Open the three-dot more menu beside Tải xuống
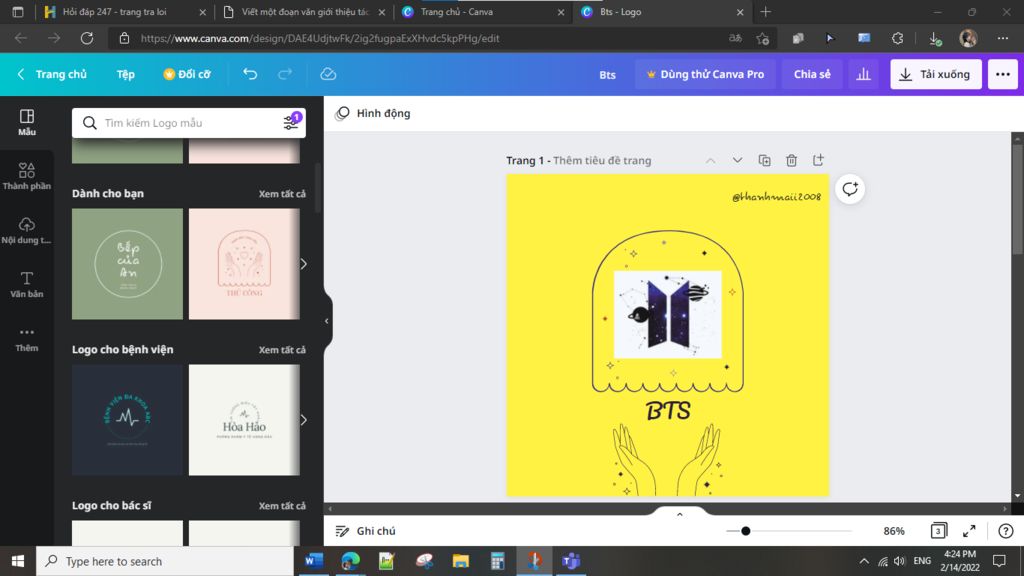The height and width of the screenshot is (576, 1024). coord(1002,74)
